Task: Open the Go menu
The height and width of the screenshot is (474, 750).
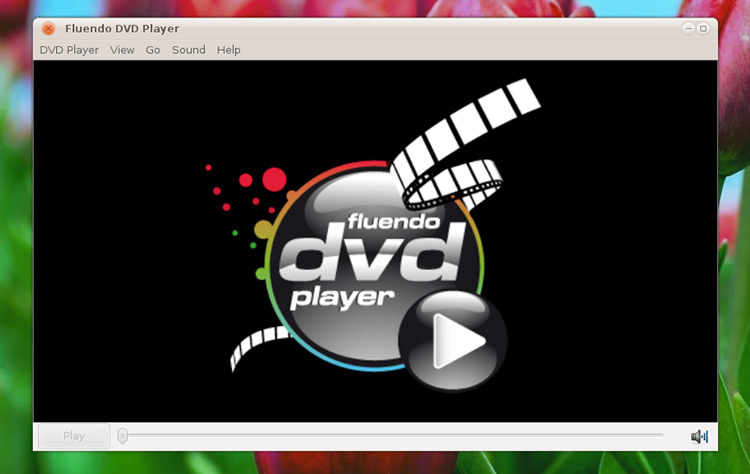Action: coord(153,50)
